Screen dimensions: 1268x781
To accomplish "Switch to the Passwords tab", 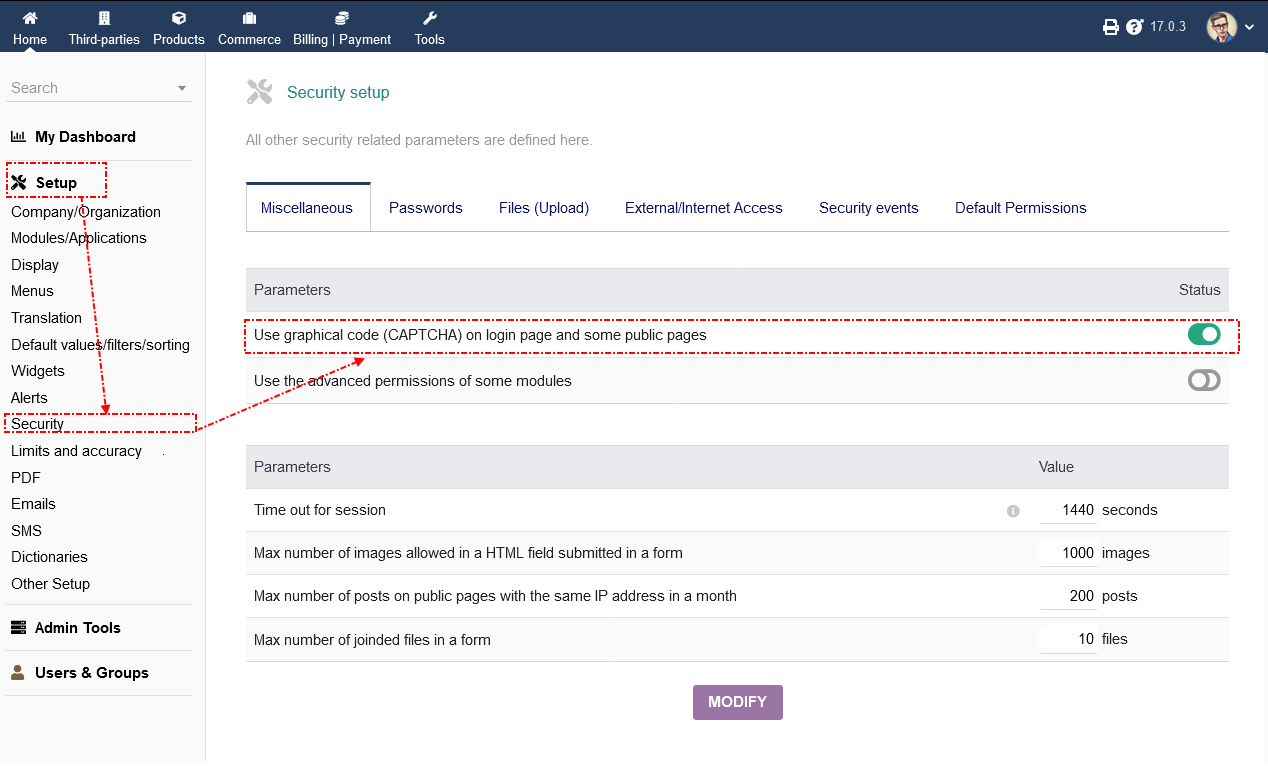I will [x=426, y=208].
